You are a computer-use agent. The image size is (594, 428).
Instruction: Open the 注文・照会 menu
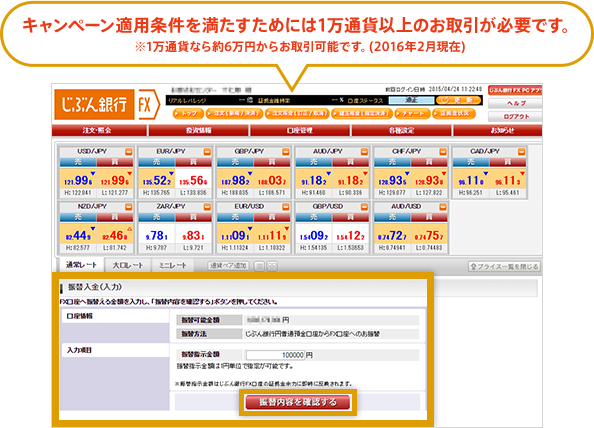(x=99, y=130)
